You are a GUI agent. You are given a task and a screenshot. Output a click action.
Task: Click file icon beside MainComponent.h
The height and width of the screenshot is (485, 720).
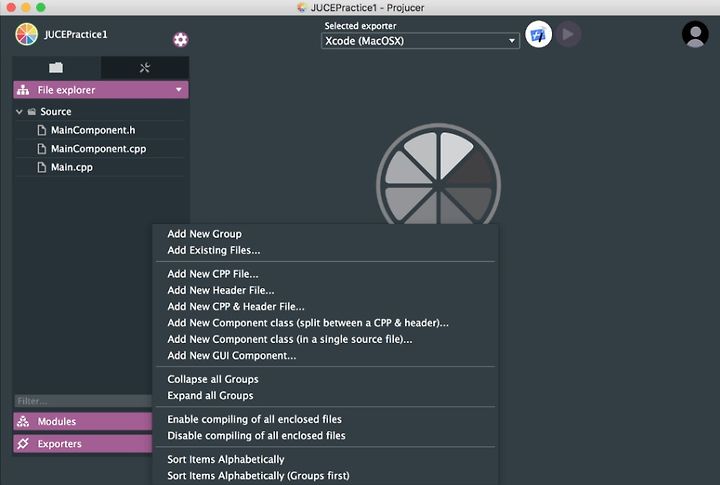(42, 130)
